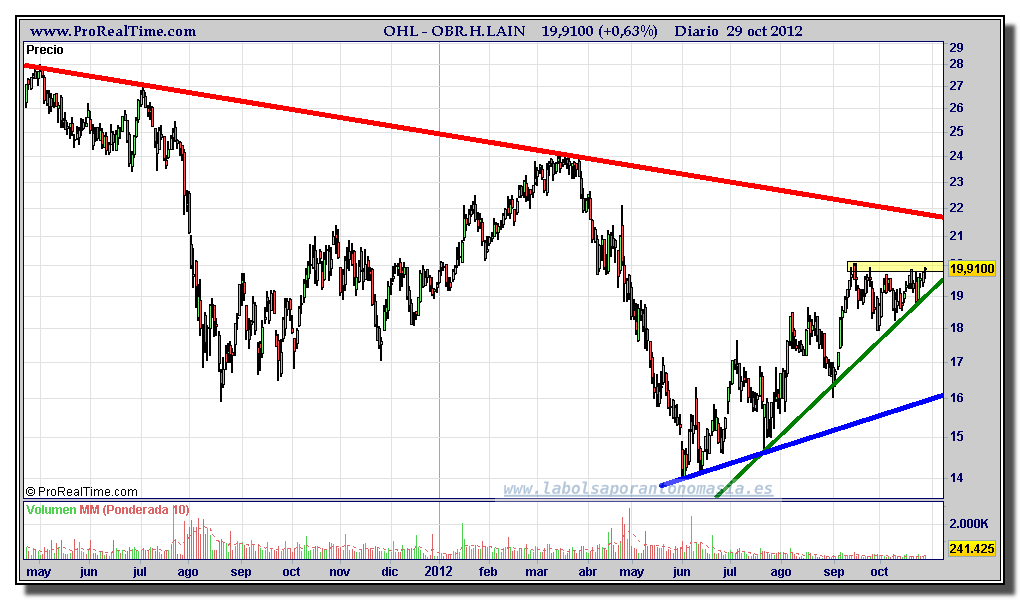
Task: Click the yellow current price tag on axis
Action: [972, 268]
